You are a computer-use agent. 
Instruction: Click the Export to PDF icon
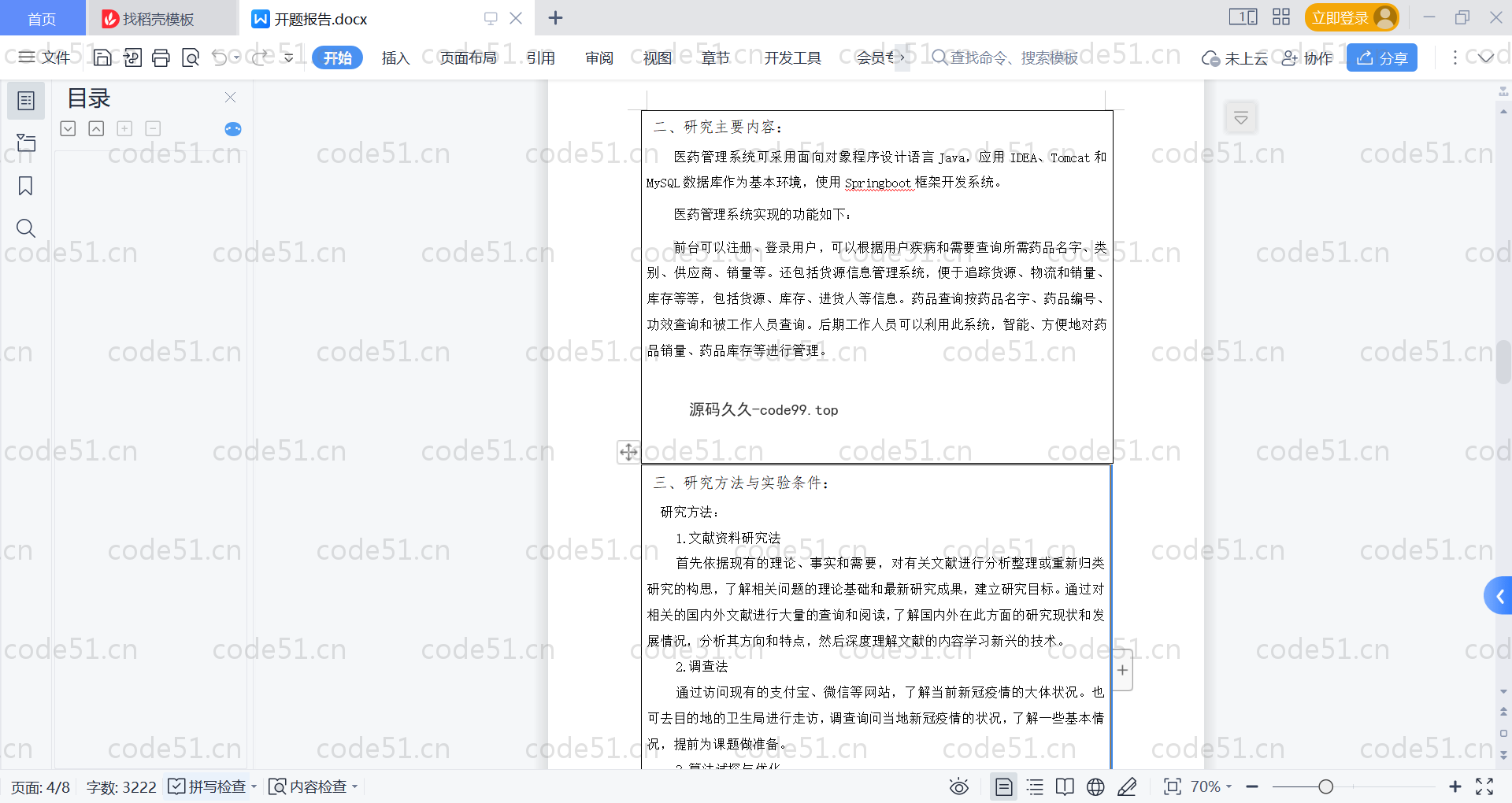[132, 57]
